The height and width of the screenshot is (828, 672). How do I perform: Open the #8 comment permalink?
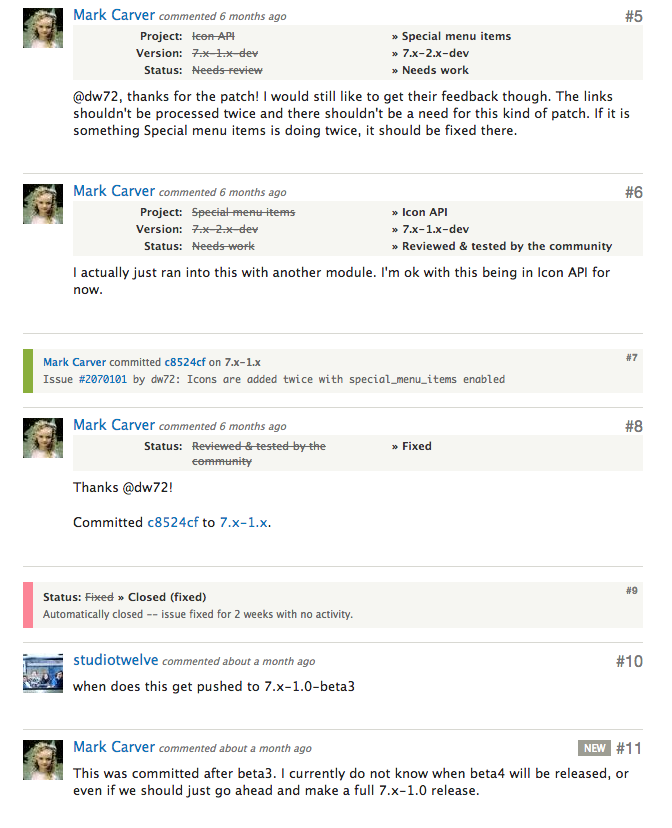(633, 426)
